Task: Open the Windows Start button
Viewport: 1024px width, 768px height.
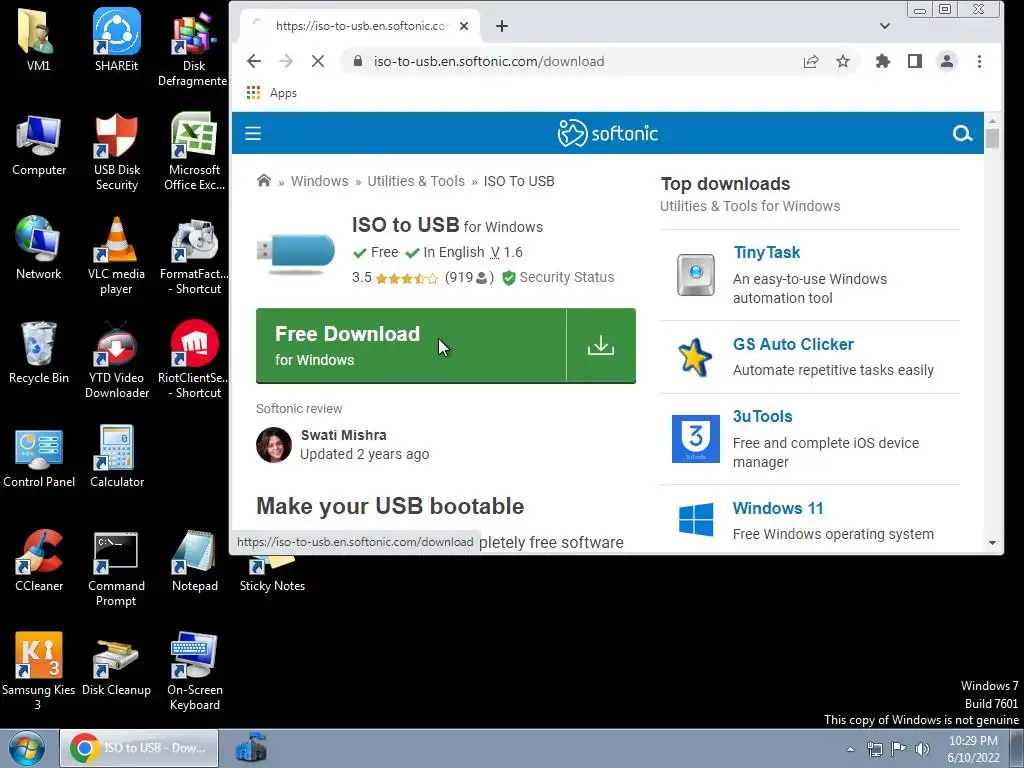Action: click(27, 748)
